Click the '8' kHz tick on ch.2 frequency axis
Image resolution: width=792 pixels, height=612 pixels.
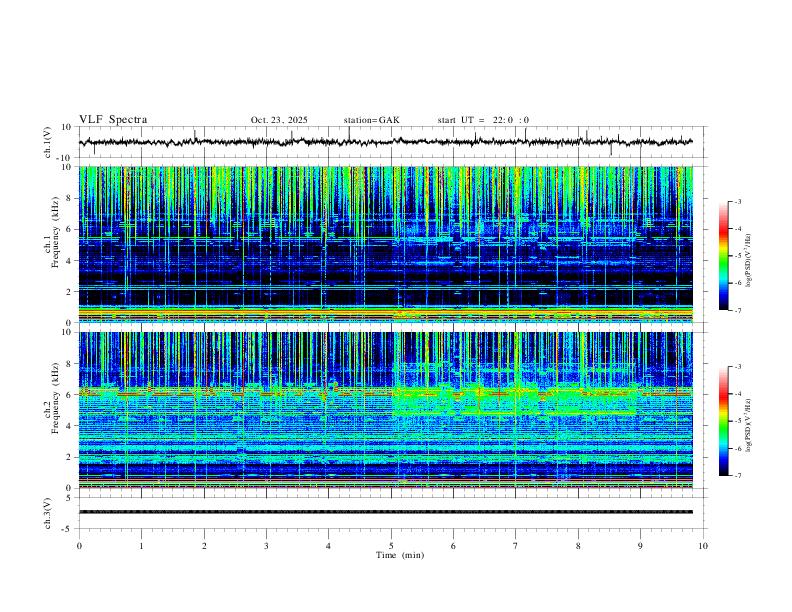[x=69, y=364]
